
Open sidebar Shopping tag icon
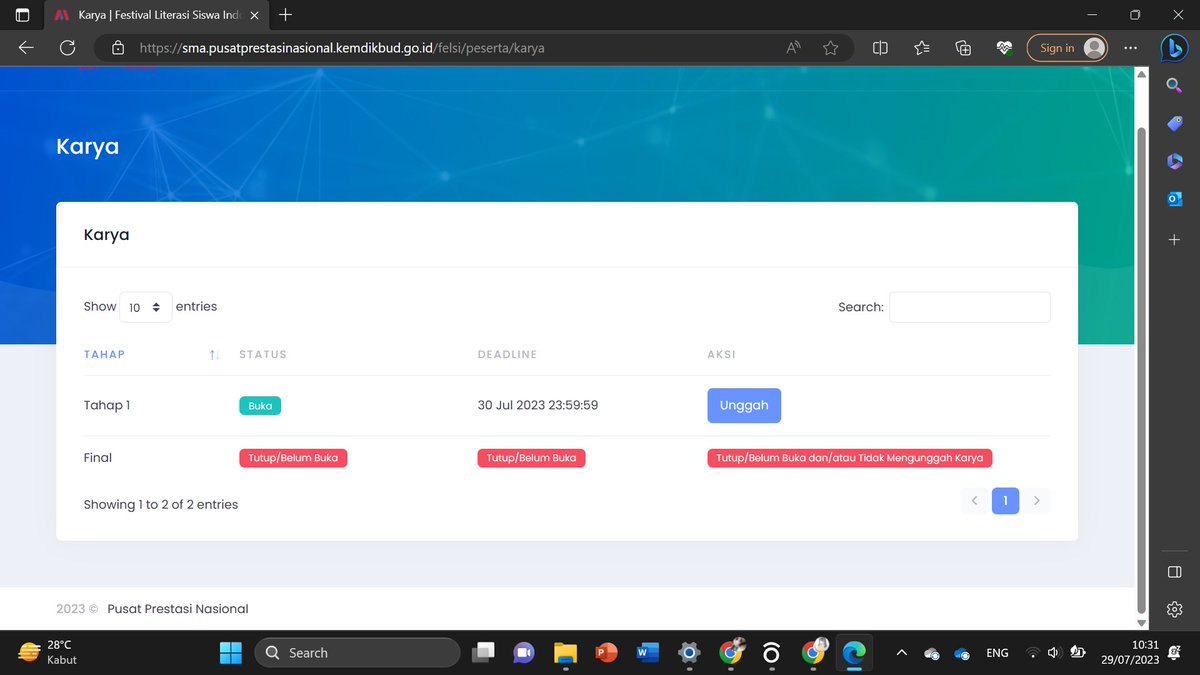pos(1174,124)
